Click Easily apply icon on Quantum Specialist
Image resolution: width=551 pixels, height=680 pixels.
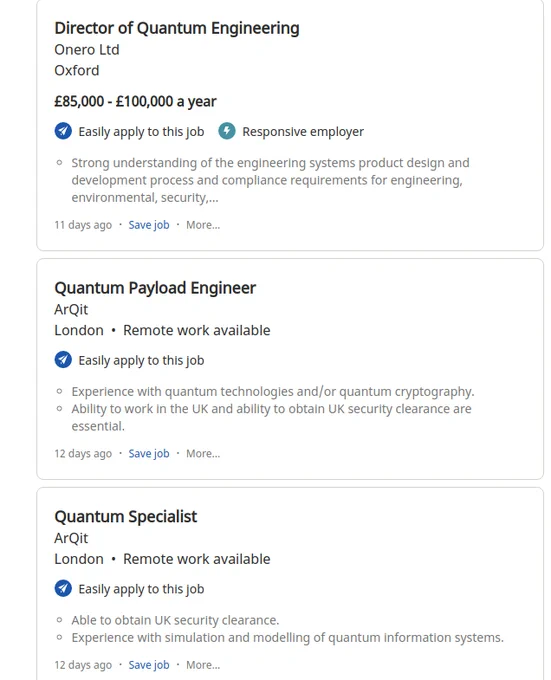pyautogui.click(x=63, y=588)
